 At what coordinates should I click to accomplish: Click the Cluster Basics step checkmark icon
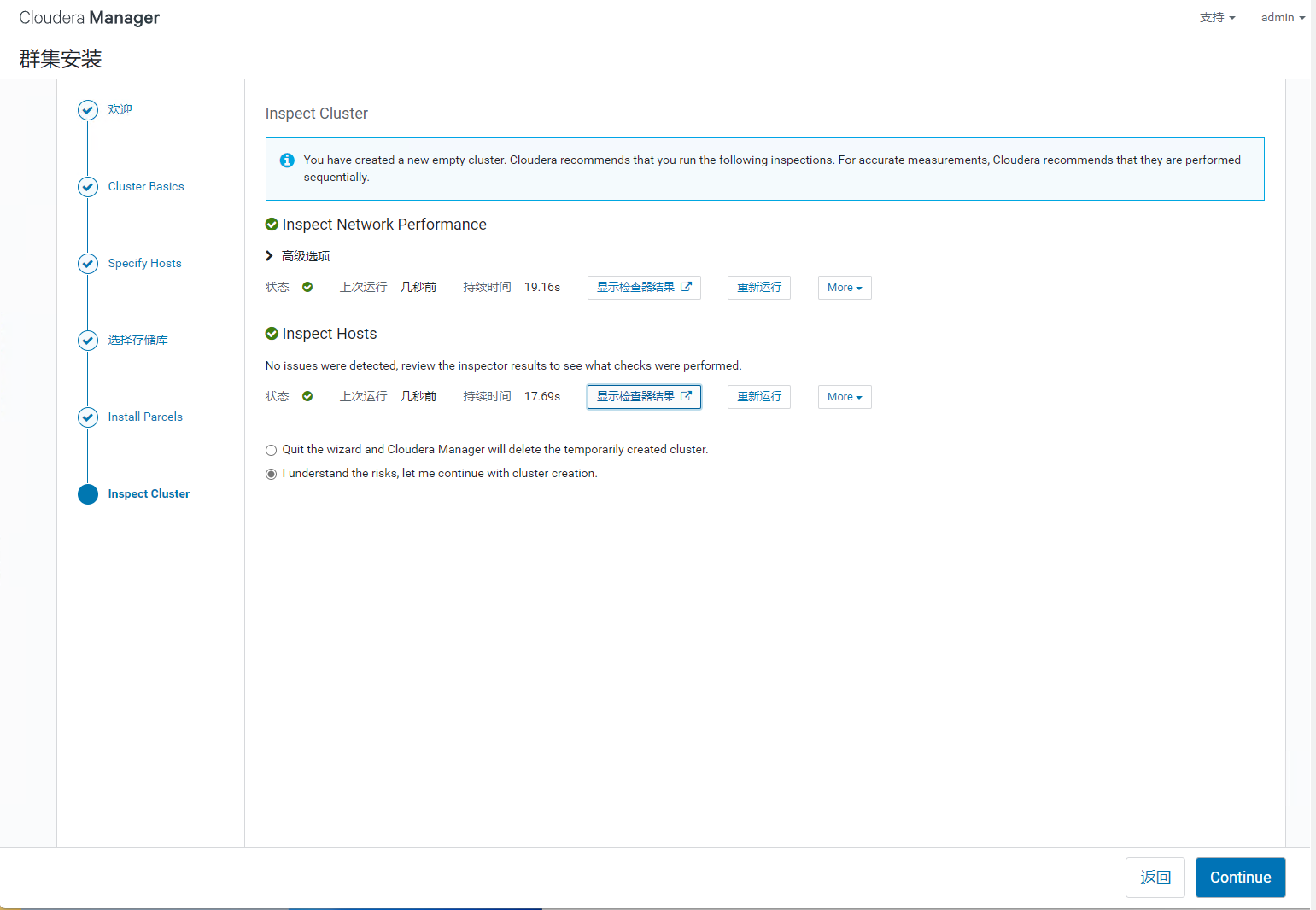tap(88, 187)
